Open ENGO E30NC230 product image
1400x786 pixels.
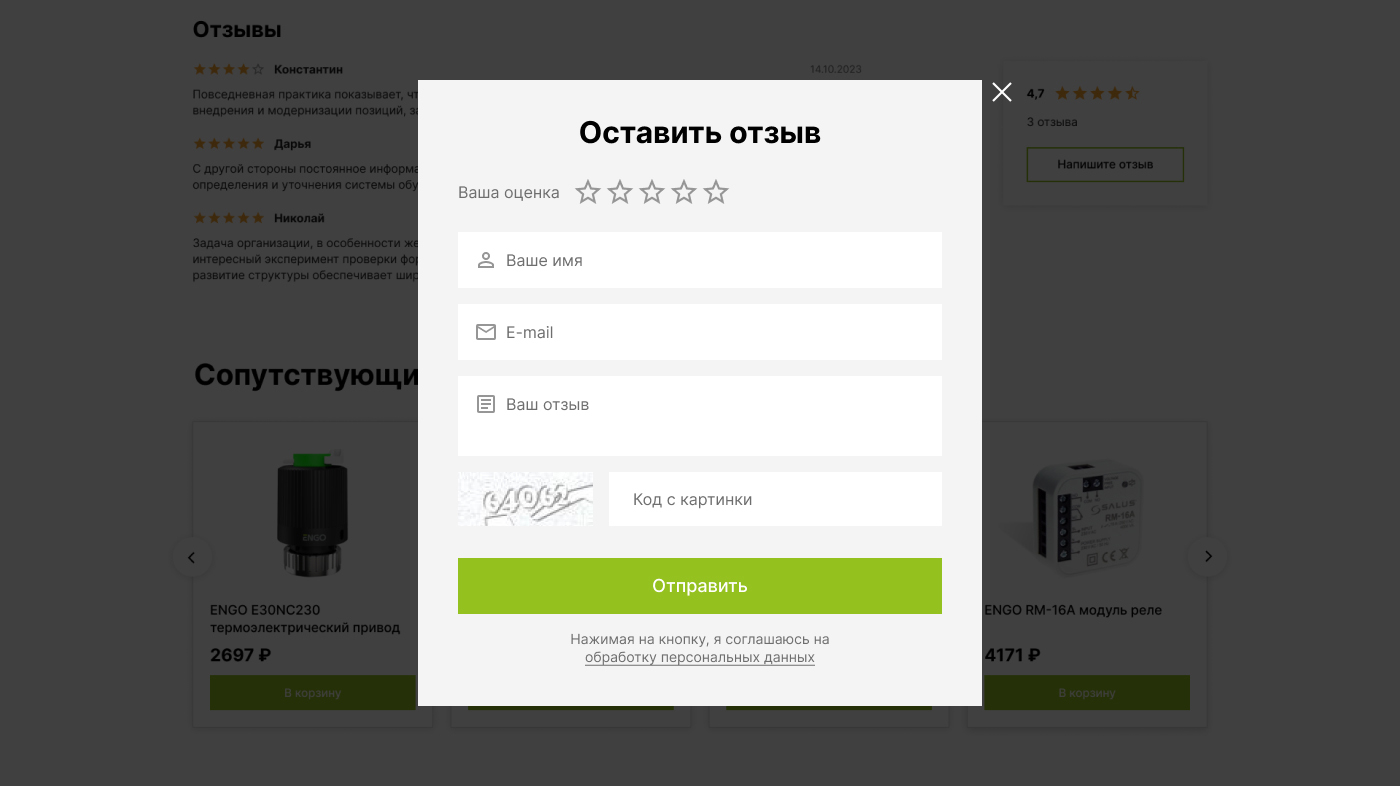coord(312,514)
